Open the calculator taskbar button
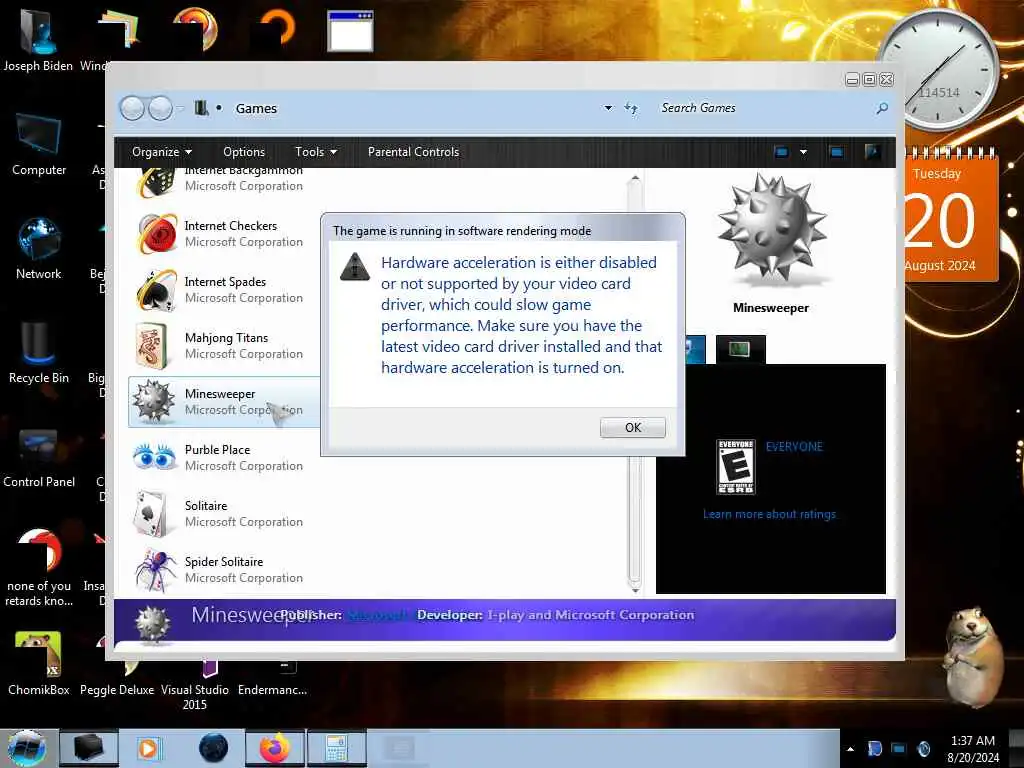 pyautogui.click(x=336, y=748)
